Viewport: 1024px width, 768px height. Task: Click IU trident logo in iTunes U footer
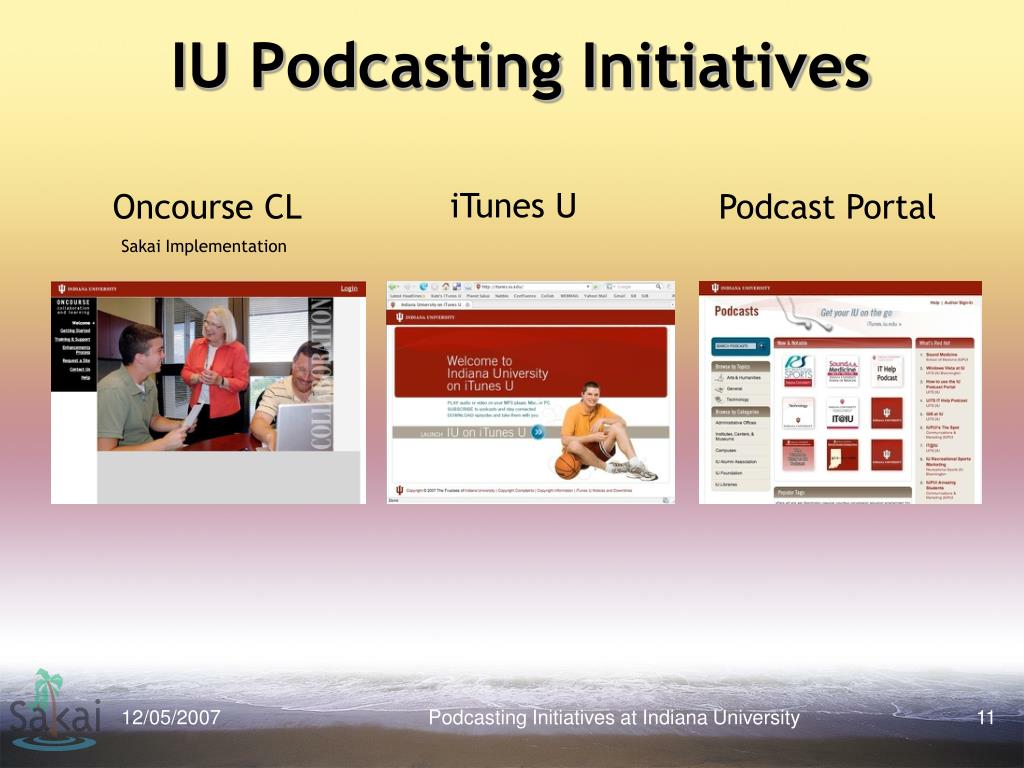399,490
